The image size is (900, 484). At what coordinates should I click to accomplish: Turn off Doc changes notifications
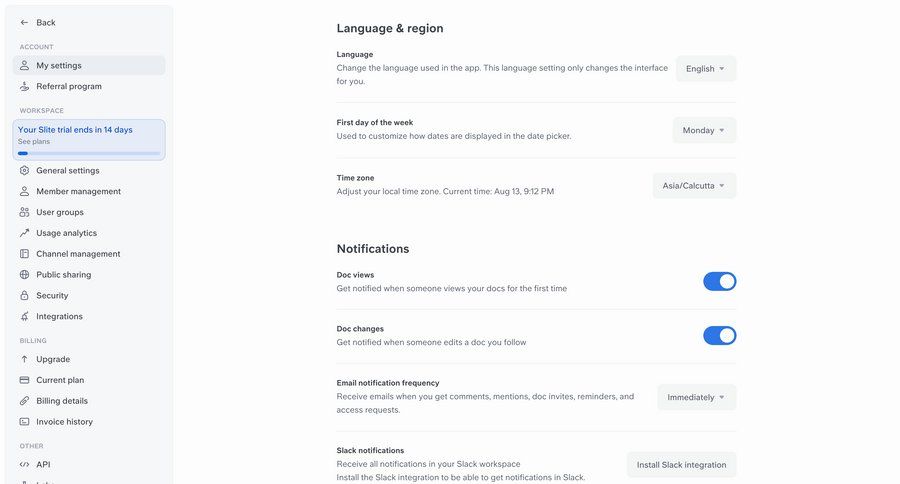(719, 335)
